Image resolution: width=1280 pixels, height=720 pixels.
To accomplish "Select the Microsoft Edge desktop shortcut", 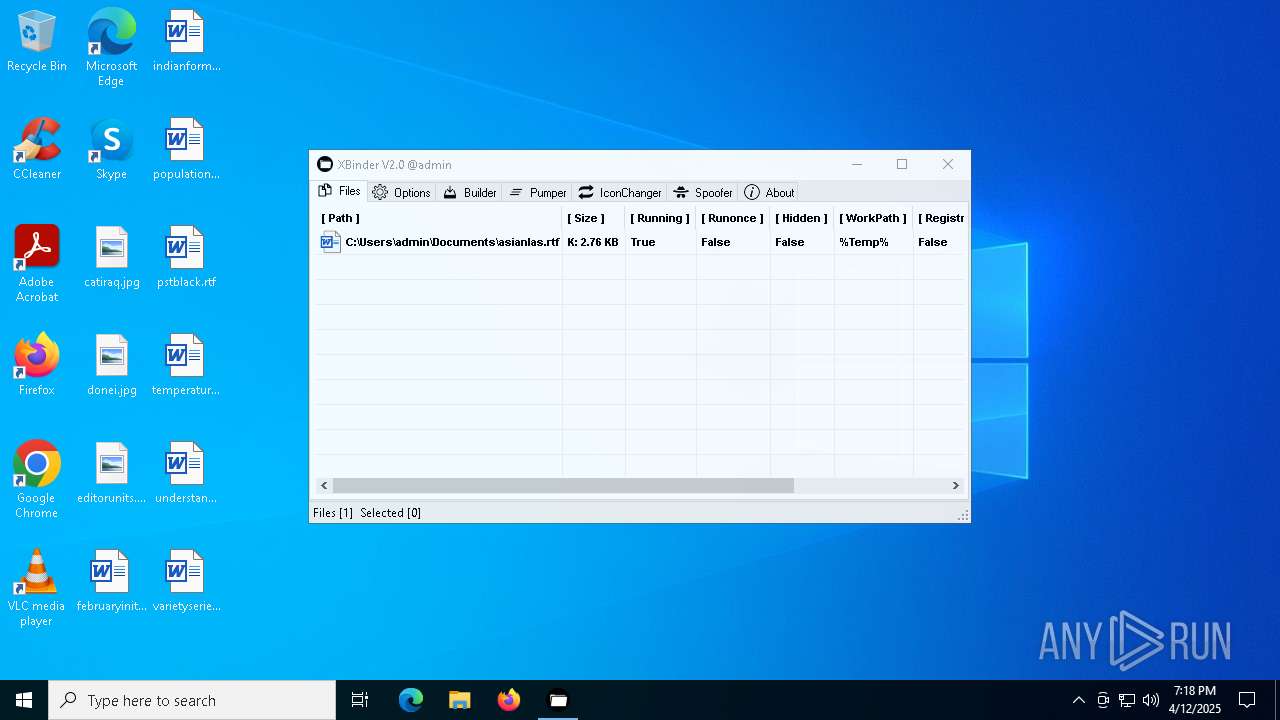I will pos(111,47).
